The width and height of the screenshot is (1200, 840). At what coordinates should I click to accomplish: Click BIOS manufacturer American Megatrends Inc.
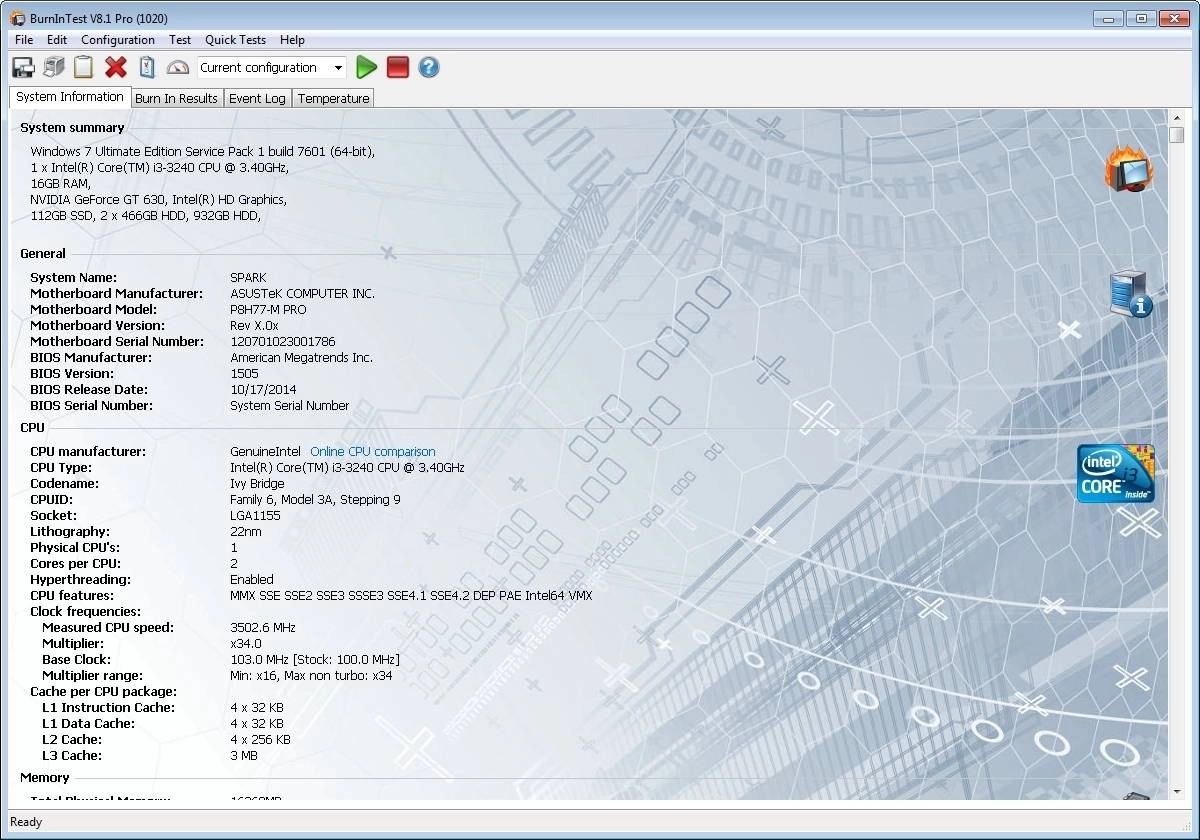tap(301, 358)
